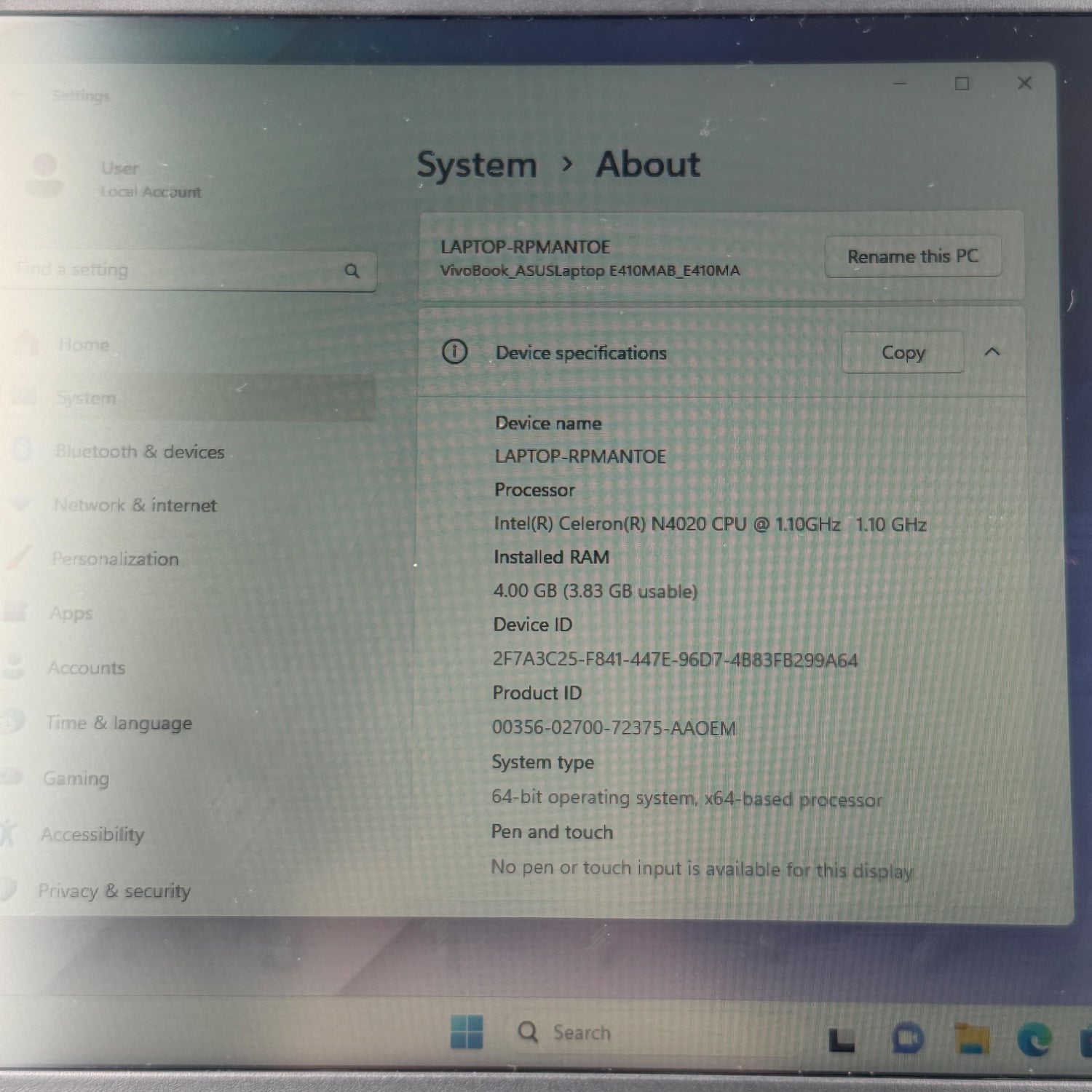Click the magnifier icon in settings search
1092x1092 pixels.
click(x=352, y=271)
